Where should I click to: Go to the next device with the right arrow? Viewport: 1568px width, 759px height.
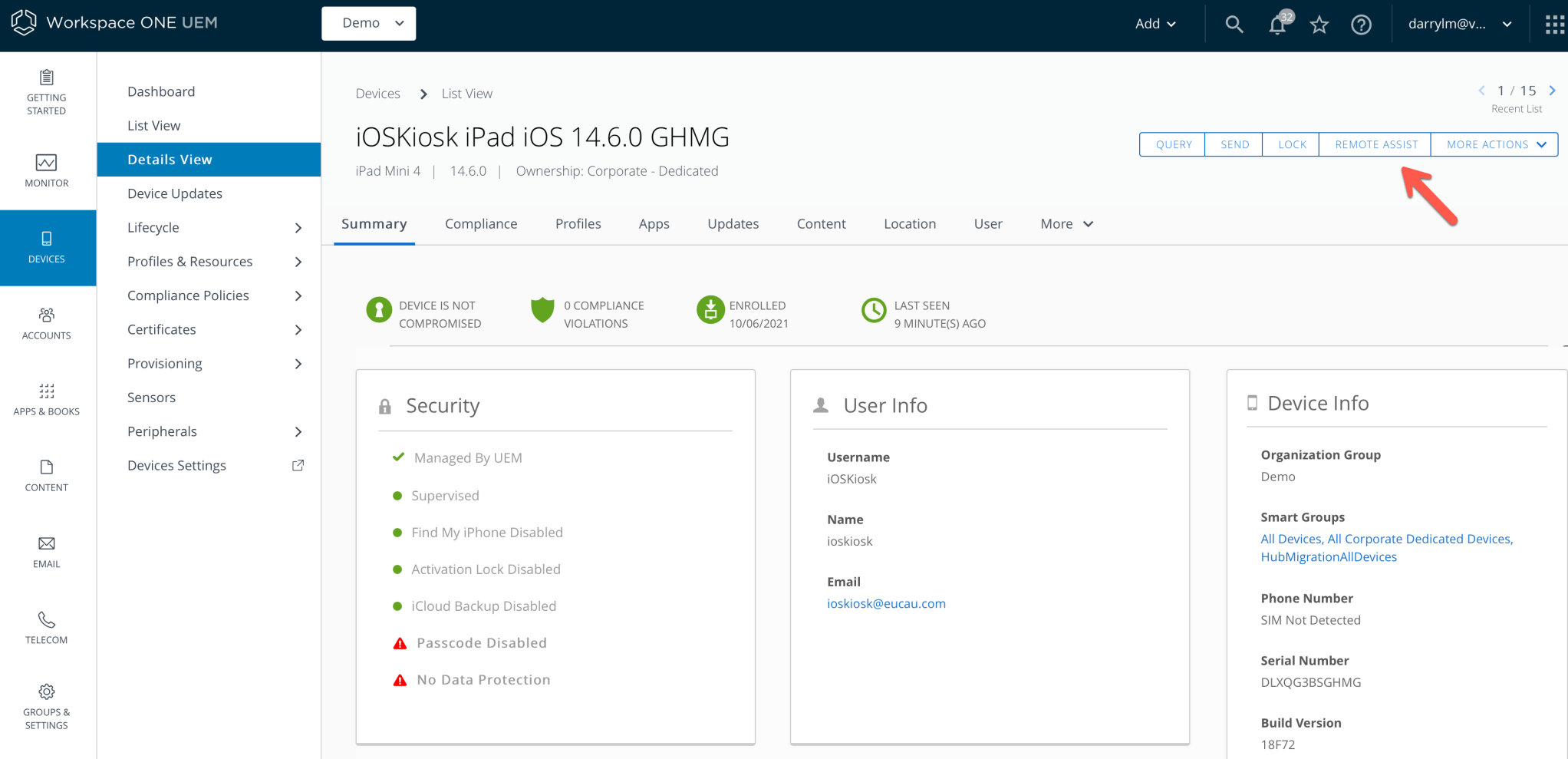[x=1553, y=90]
